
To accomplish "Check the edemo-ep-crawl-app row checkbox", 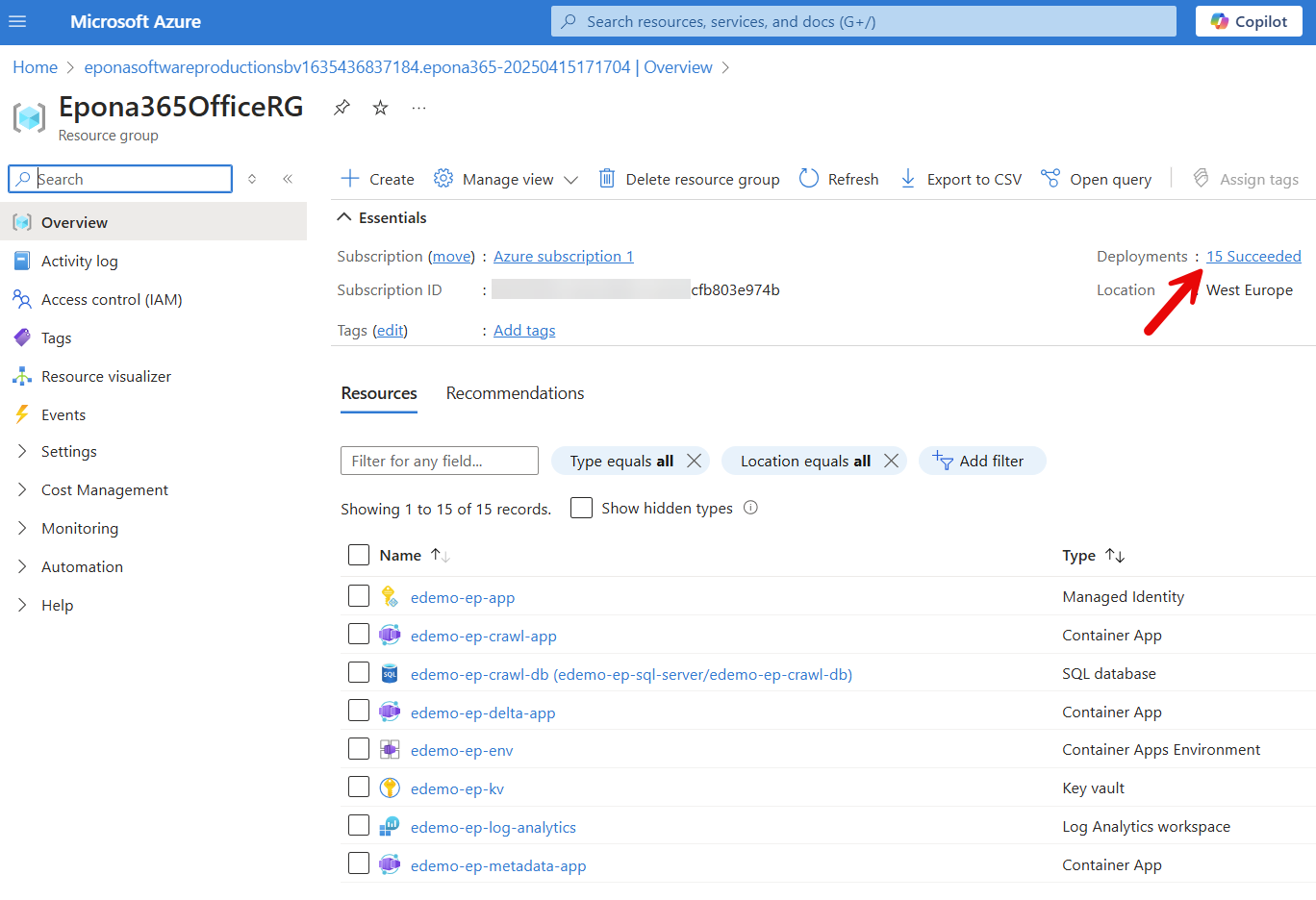I will tap(359, 635).
